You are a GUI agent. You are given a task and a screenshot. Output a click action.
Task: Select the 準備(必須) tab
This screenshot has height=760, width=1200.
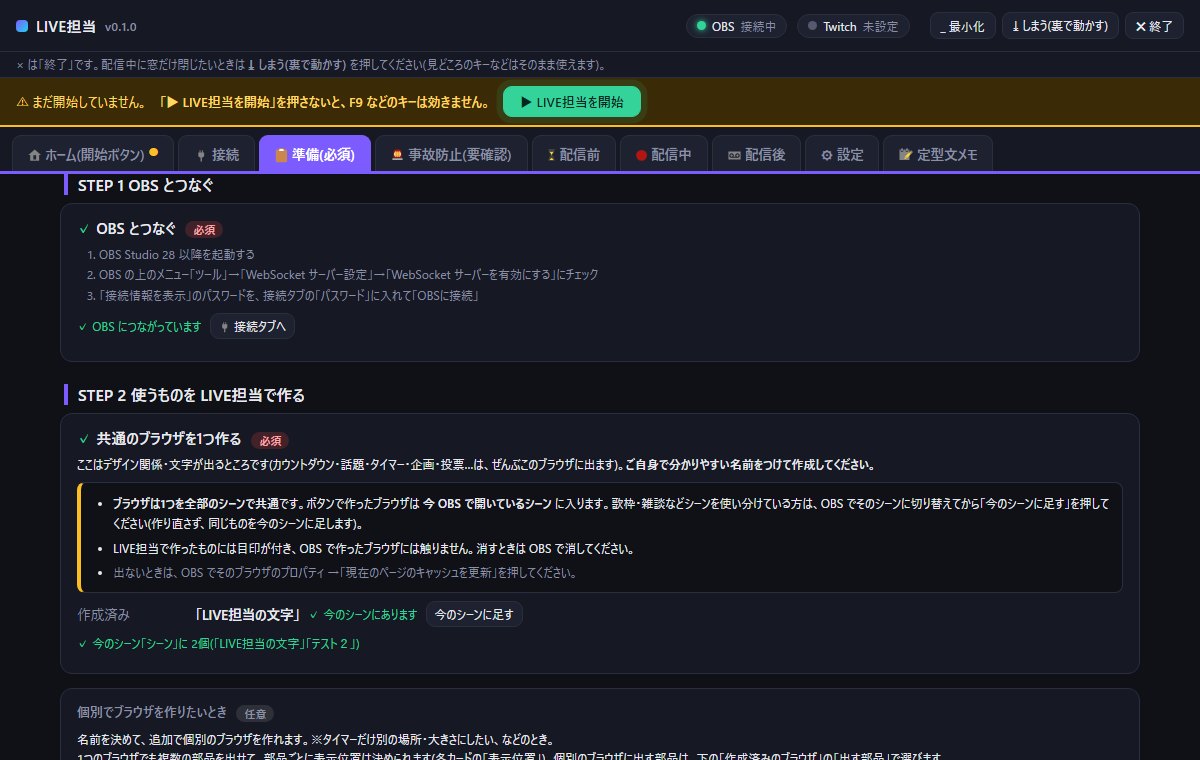(x=315, y=154)
